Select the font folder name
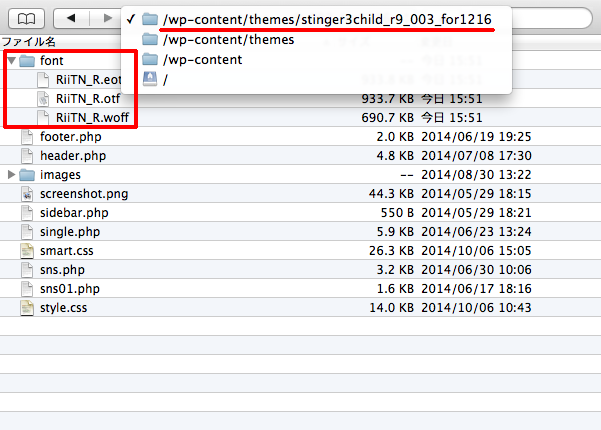This screenshot has width=601, height=430. click(x=52, y=61)
